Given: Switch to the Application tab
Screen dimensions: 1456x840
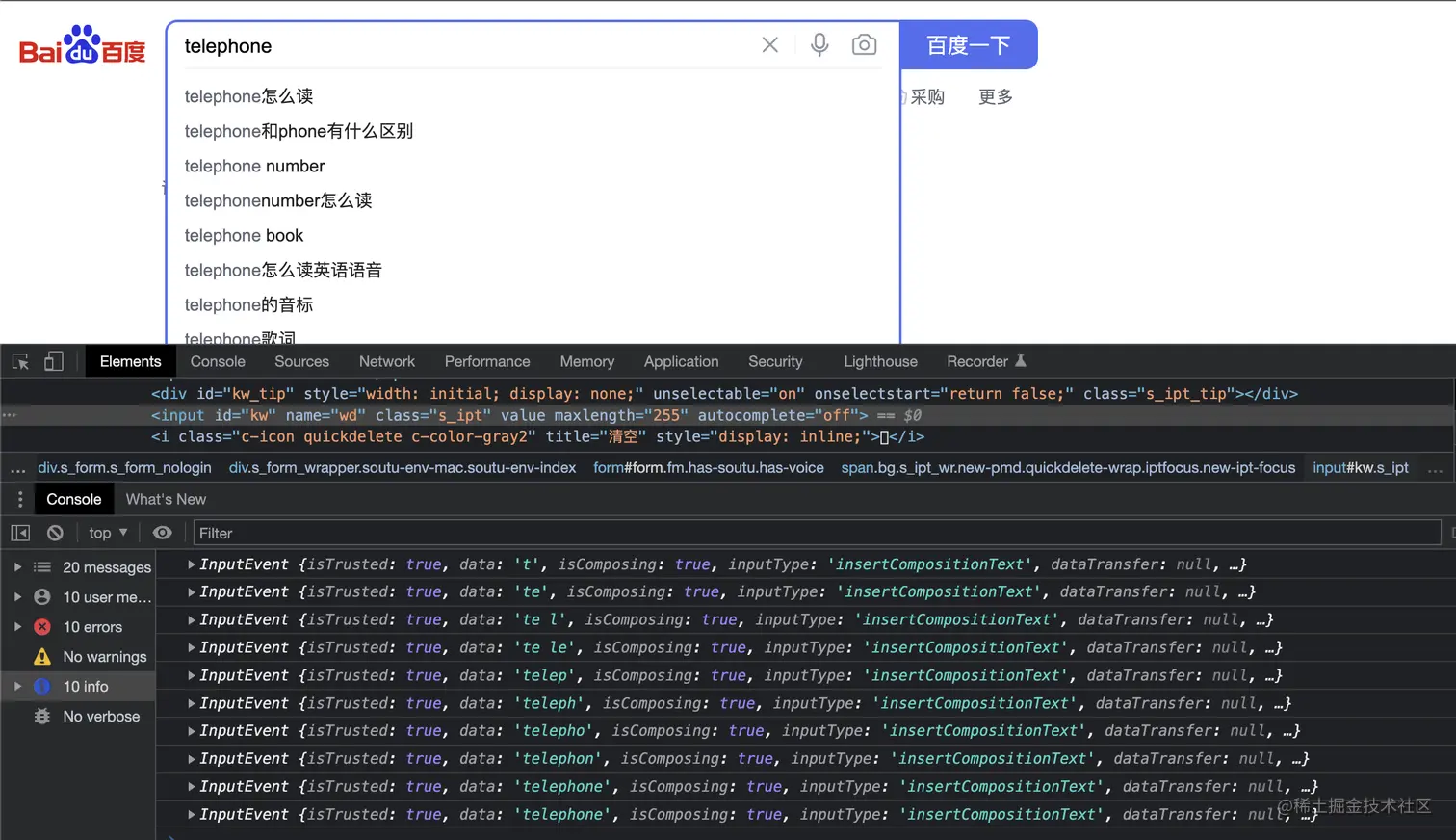Looking at the screenshot, I should 682,361.
